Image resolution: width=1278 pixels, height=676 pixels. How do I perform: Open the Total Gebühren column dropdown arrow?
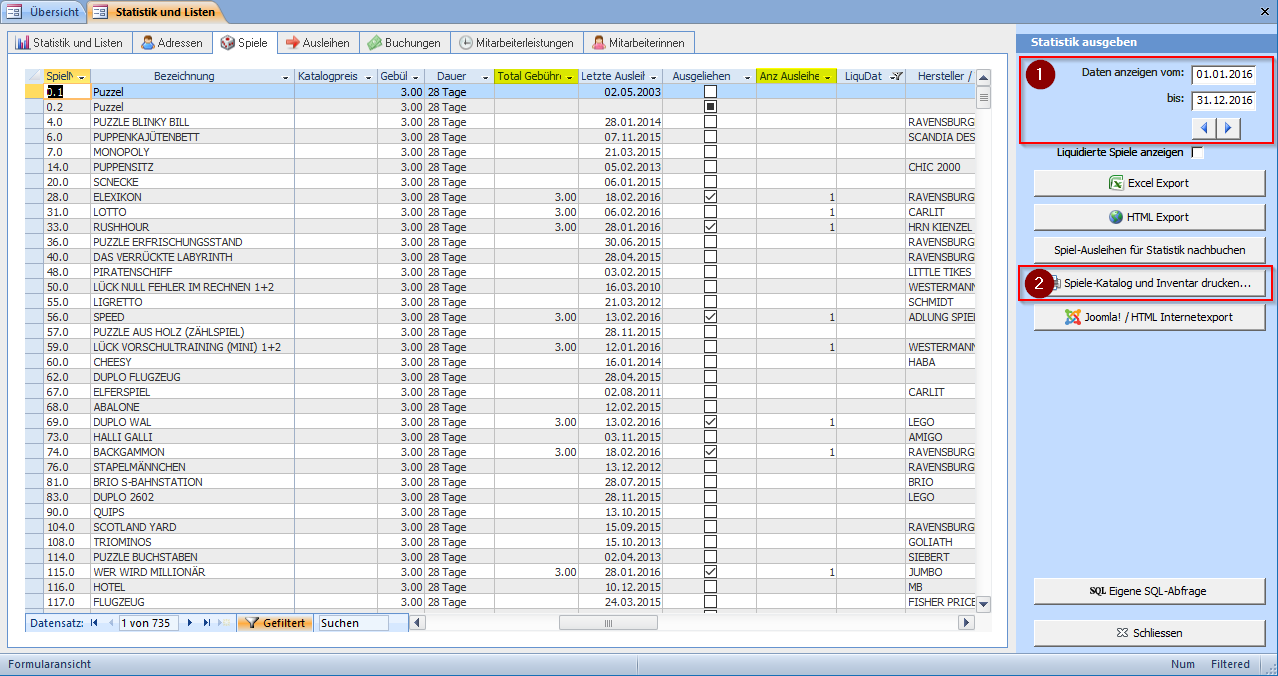tap(570, 77)
